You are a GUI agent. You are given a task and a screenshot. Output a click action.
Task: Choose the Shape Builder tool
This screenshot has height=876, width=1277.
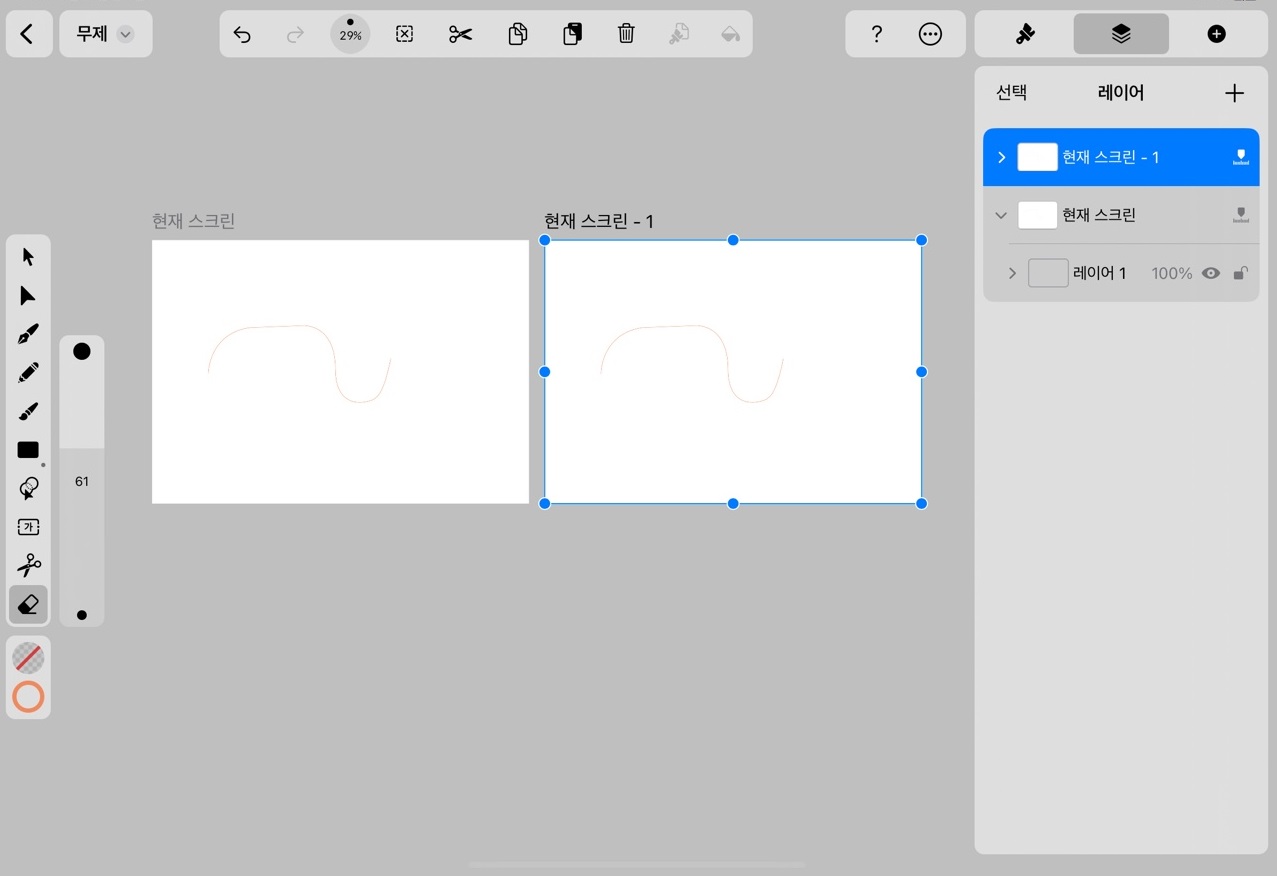(x=28, y=488)
